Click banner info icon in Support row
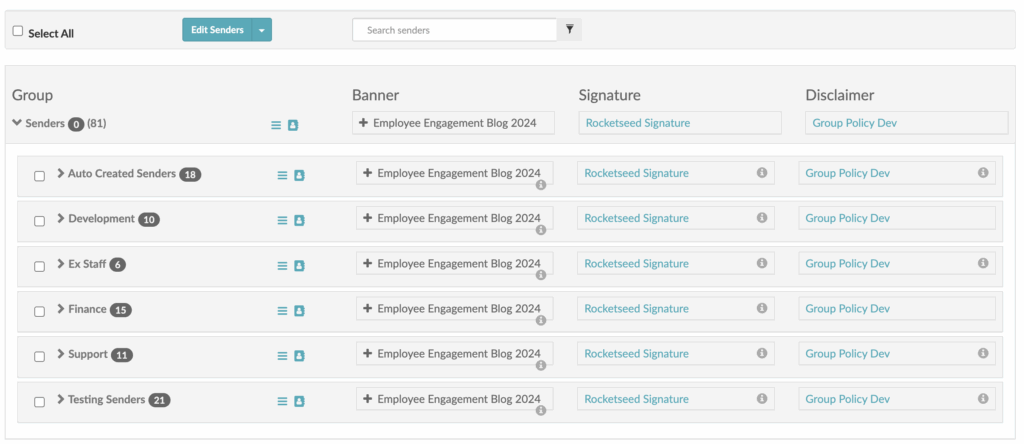The image size is (1024, 444). [x=540, y=365]
